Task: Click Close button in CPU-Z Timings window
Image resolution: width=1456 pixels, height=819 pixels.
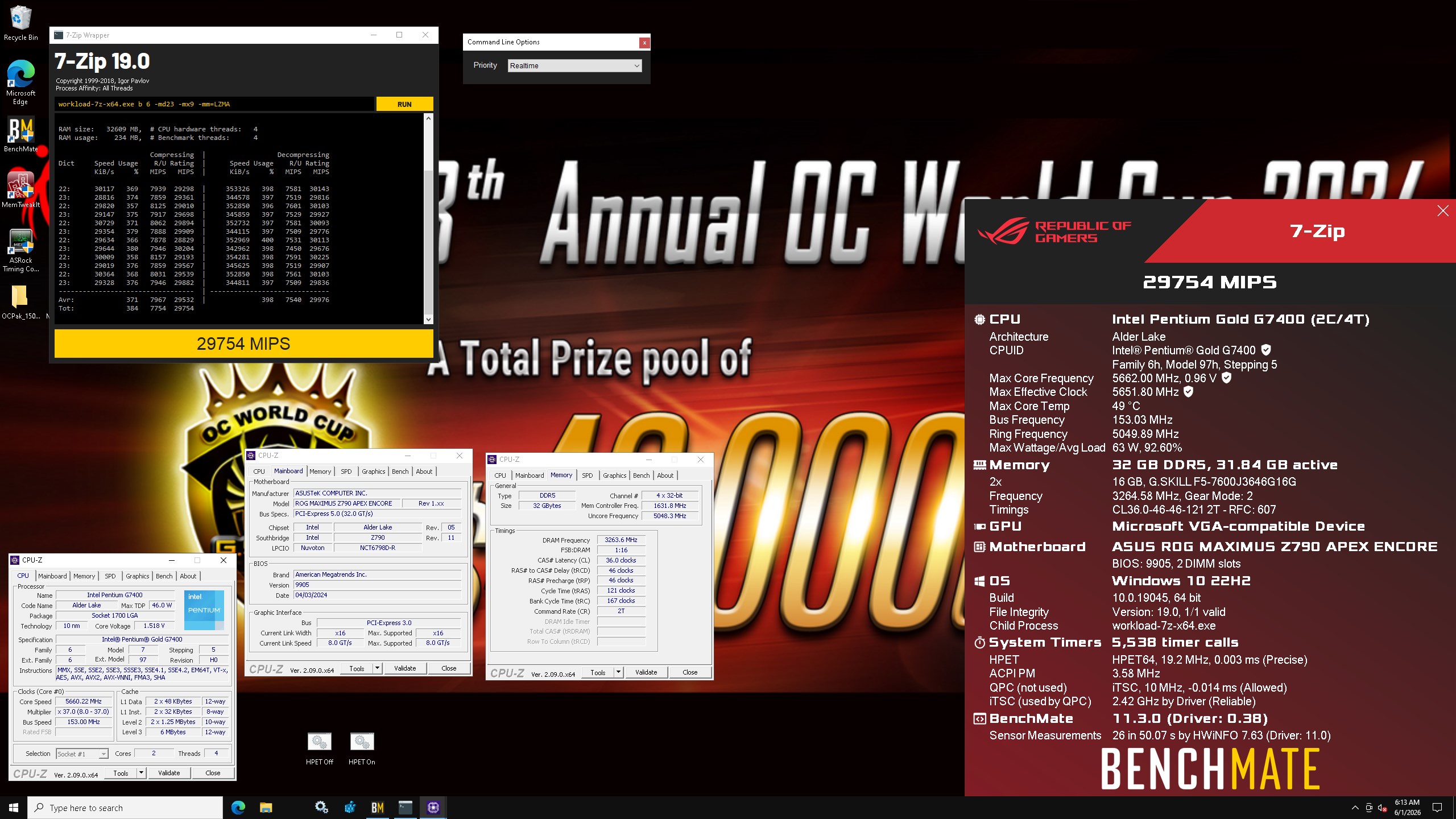Action: tap(690, 672)
